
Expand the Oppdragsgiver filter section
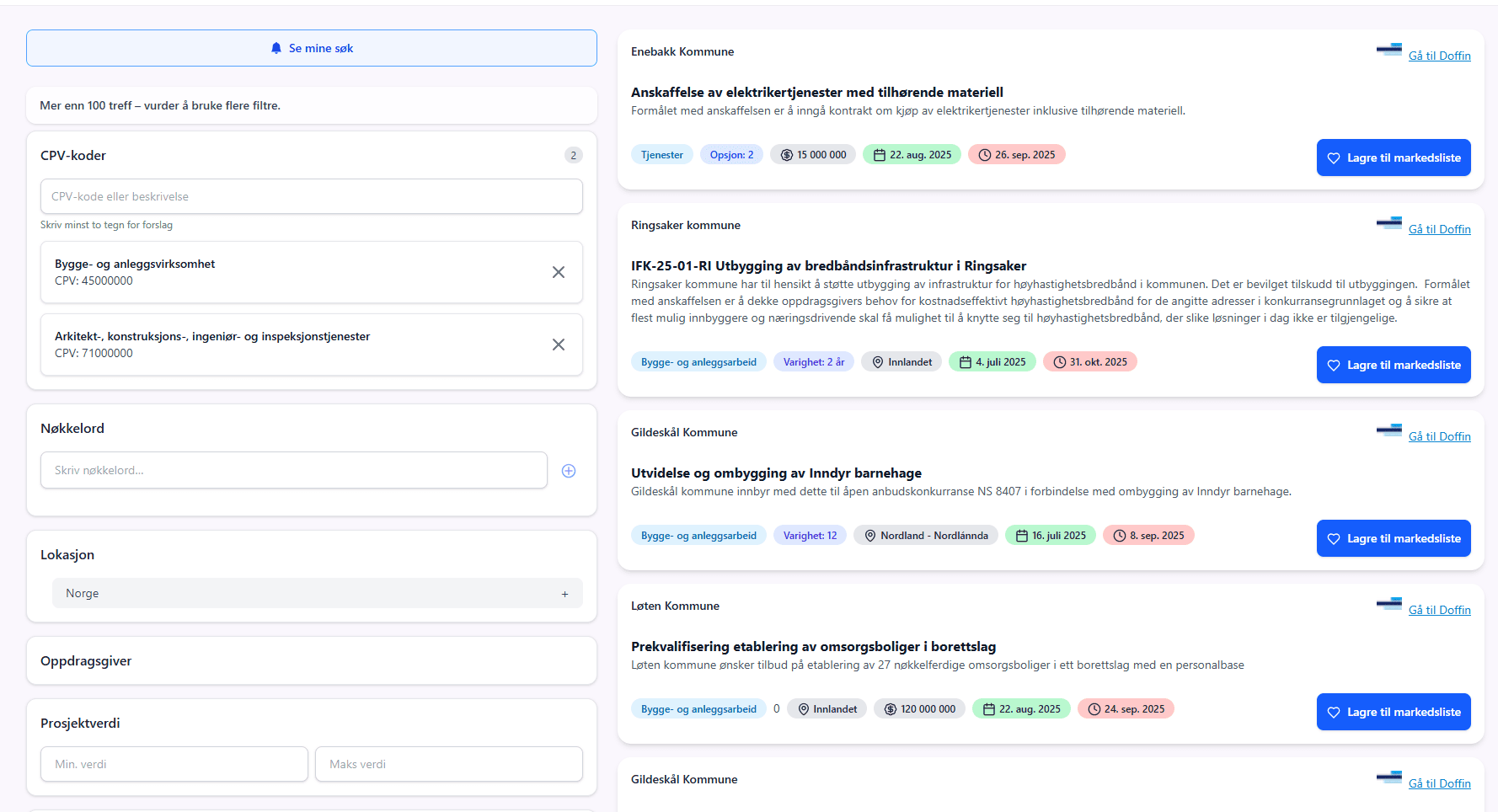pyautogui.click(x=311, y=661)
